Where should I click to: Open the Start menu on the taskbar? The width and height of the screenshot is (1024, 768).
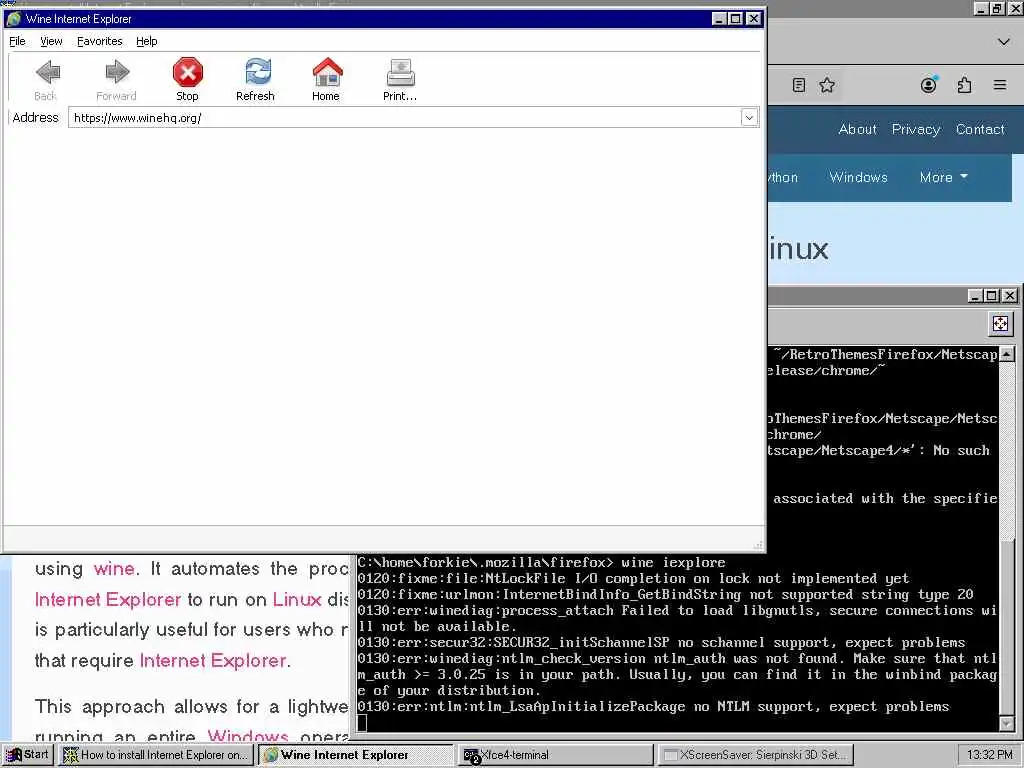click(27, 755)
